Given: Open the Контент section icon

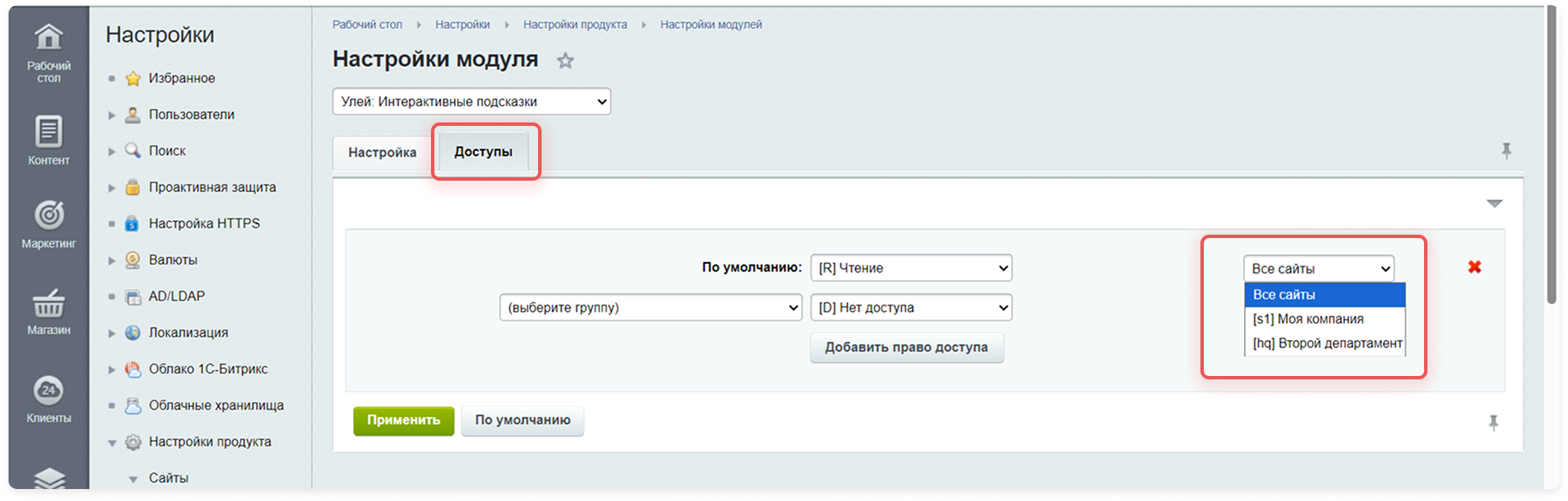Looking at the screenshot, I should [49, 133].
